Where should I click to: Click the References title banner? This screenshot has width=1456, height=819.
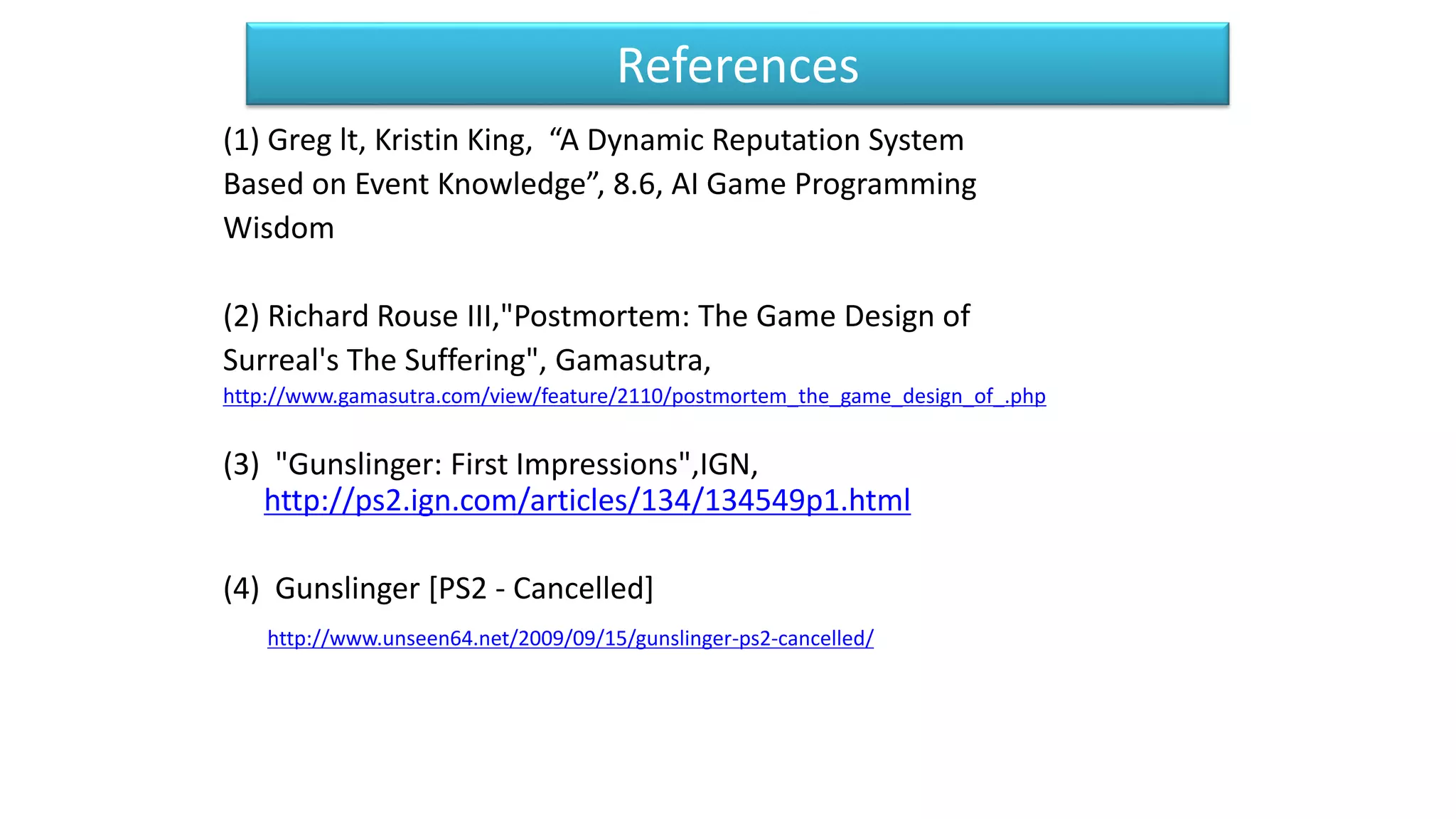pos(737,65)
